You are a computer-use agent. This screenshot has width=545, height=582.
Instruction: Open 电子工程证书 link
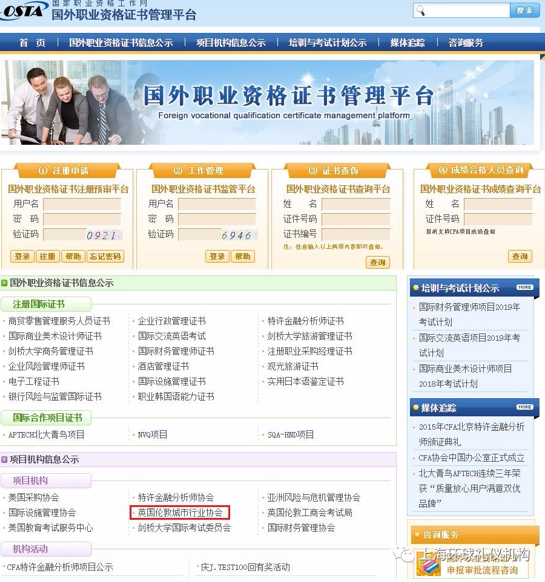click(34, 382)
